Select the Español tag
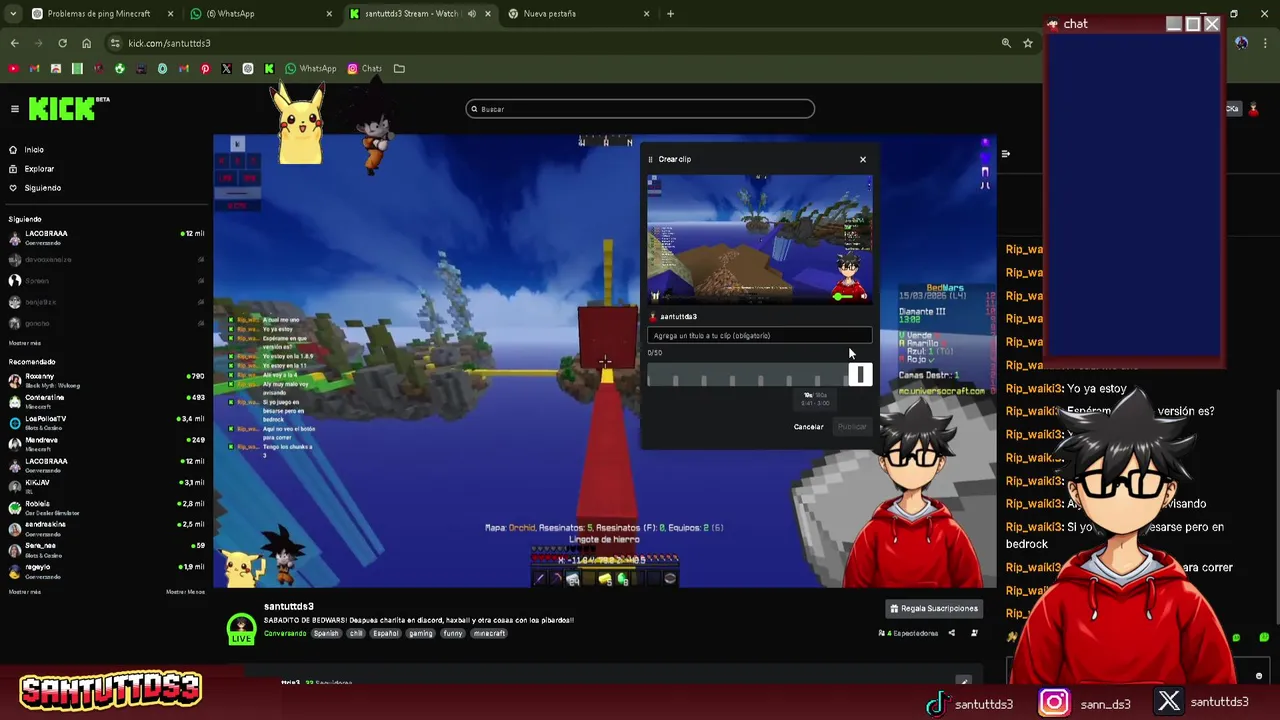This screenshot has width=1280, height=720. click(386, 633)
